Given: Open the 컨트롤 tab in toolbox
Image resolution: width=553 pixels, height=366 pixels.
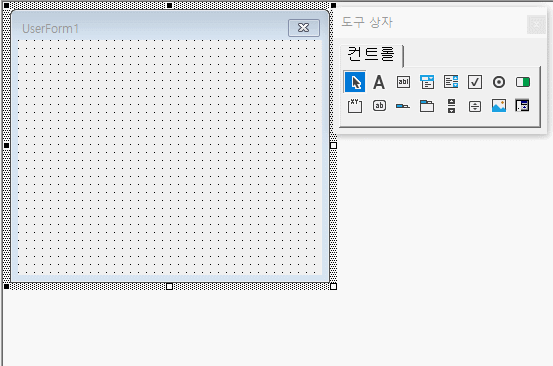Looking at the screenshot, I should (x=371, y=55).
